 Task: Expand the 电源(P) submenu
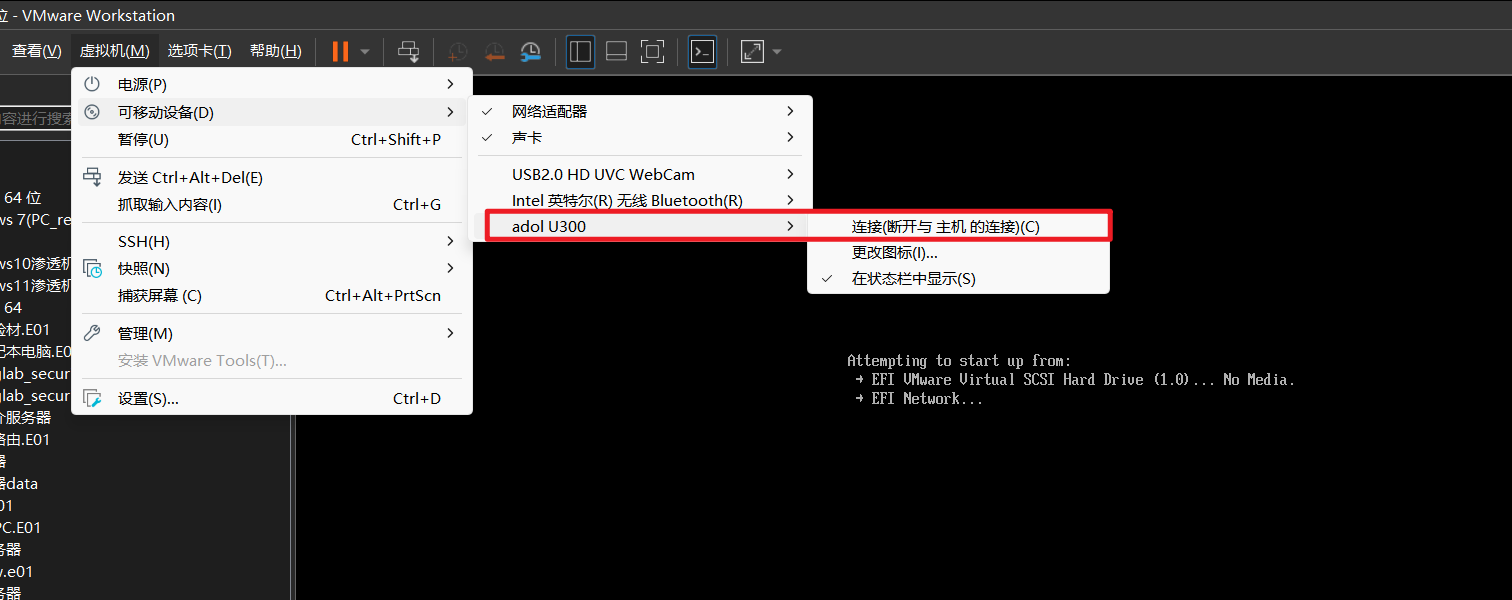tap(272, 85)
